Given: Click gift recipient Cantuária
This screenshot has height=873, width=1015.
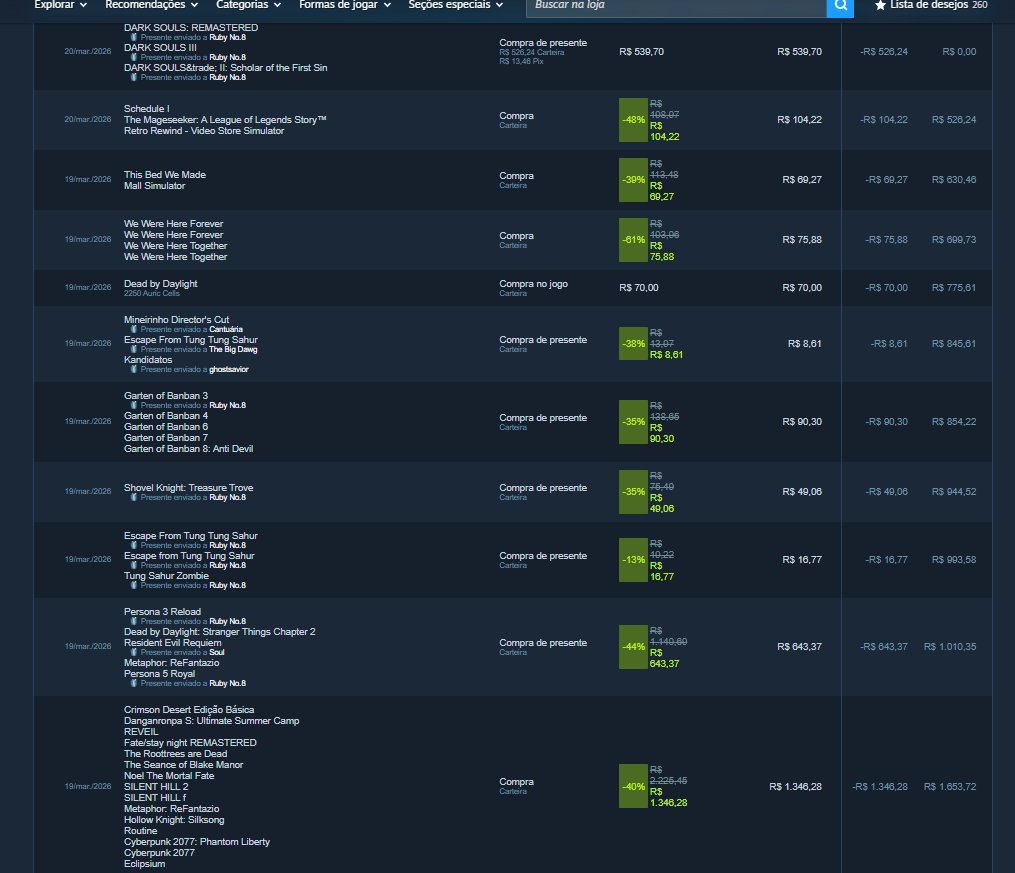Looking at the screenshot, I should (x=226, y=329).
